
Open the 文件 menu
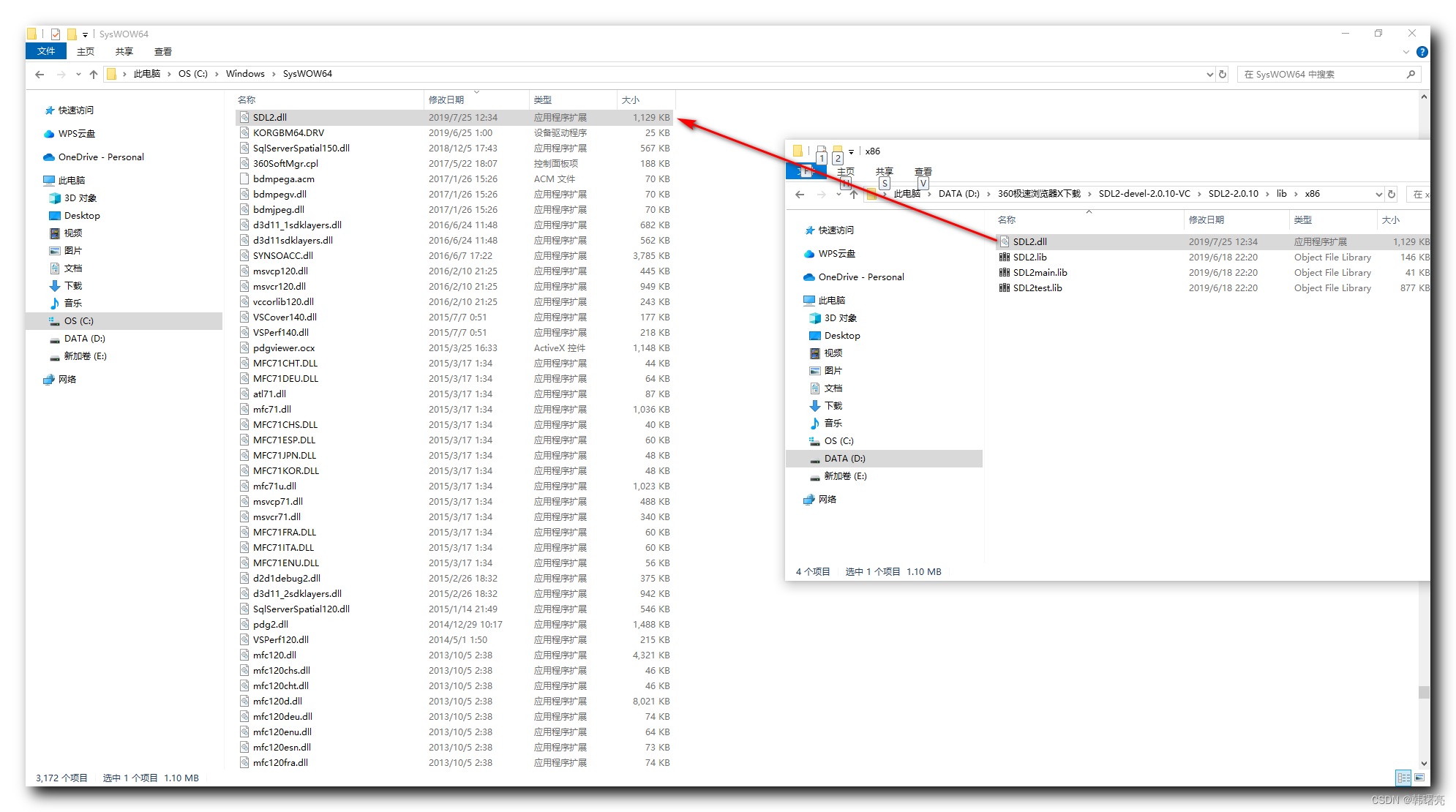[45, 51]
